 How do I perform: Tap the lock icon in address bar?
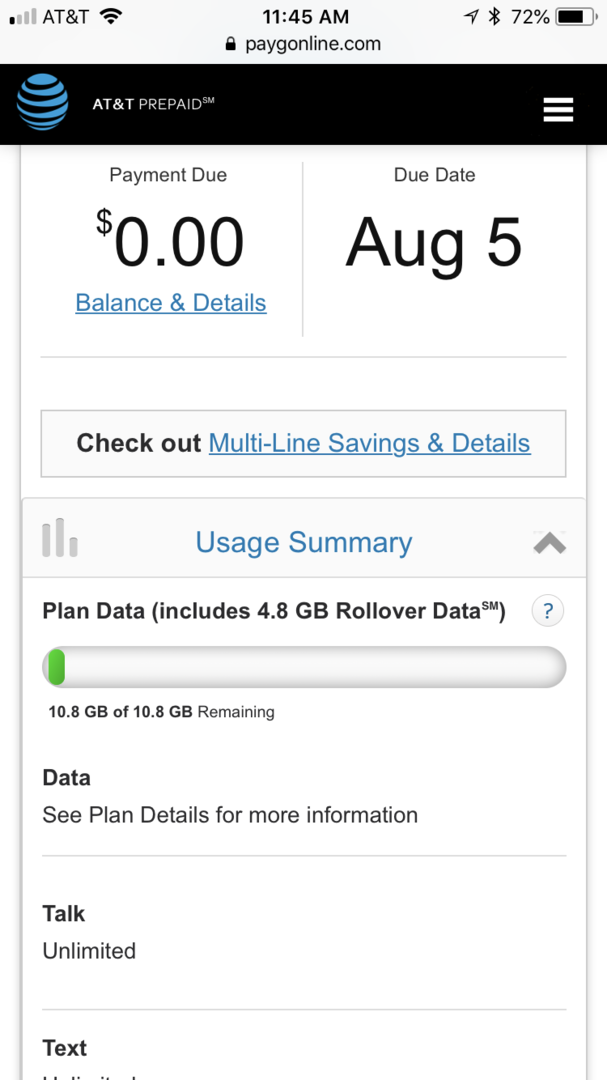(x=231, y=44)
